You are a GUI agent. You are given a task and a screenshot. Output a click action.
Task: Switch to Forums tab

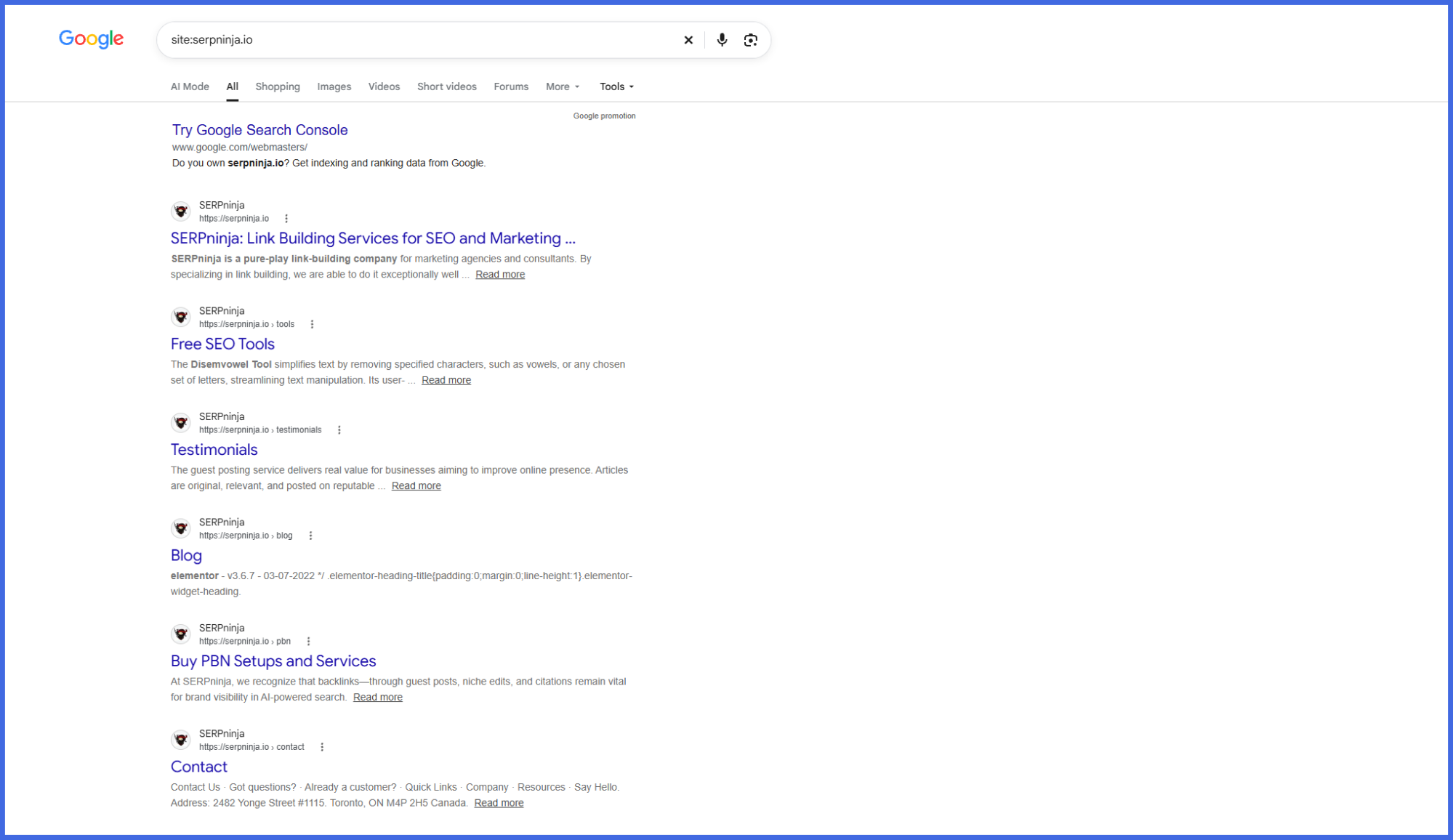[511, 86]
